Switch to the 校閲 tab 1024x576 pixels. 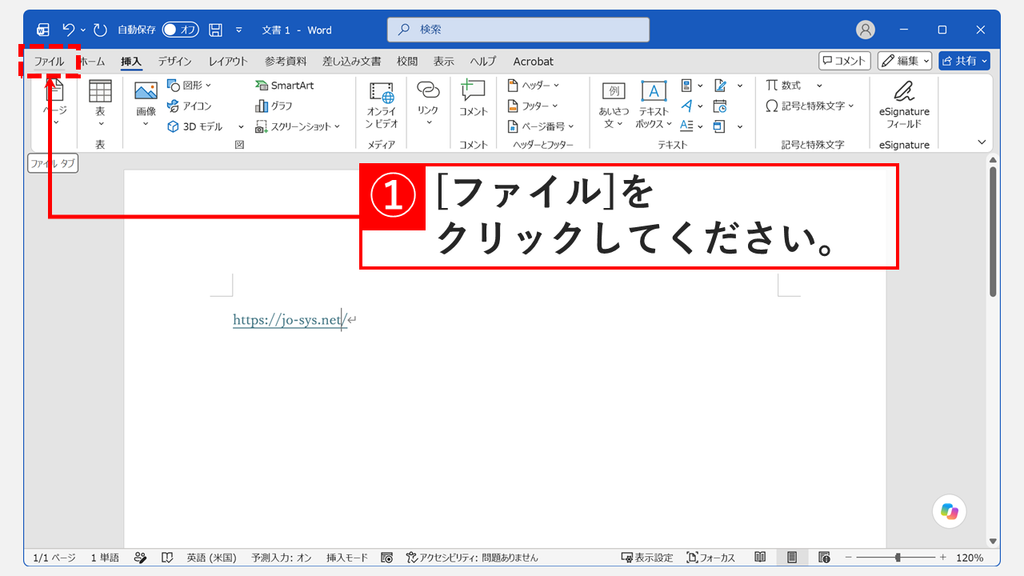pyautogui.click(x=407, y=61)
